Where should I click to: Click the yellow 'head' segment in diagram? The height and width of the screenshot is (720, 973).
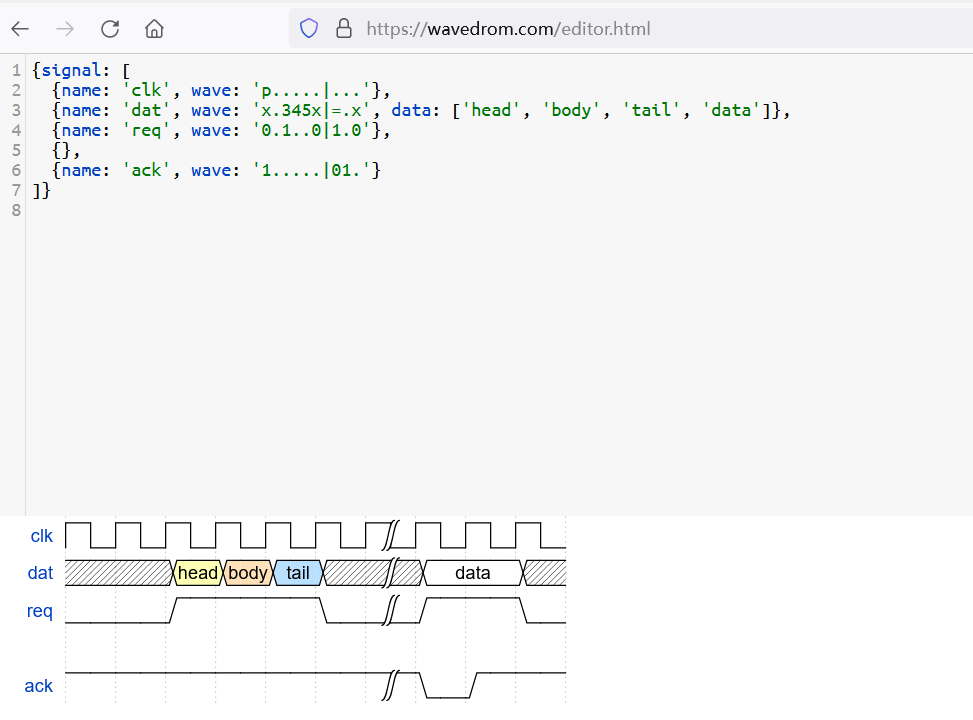click(197, 573)
